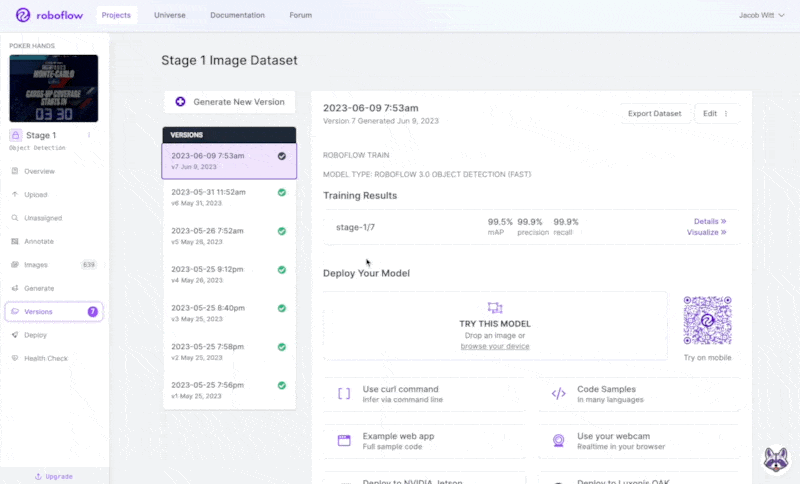This screenshot has width=800, height=484.
Task: Click the Upgrade arrow icon
Action: (x=38, y=476)
